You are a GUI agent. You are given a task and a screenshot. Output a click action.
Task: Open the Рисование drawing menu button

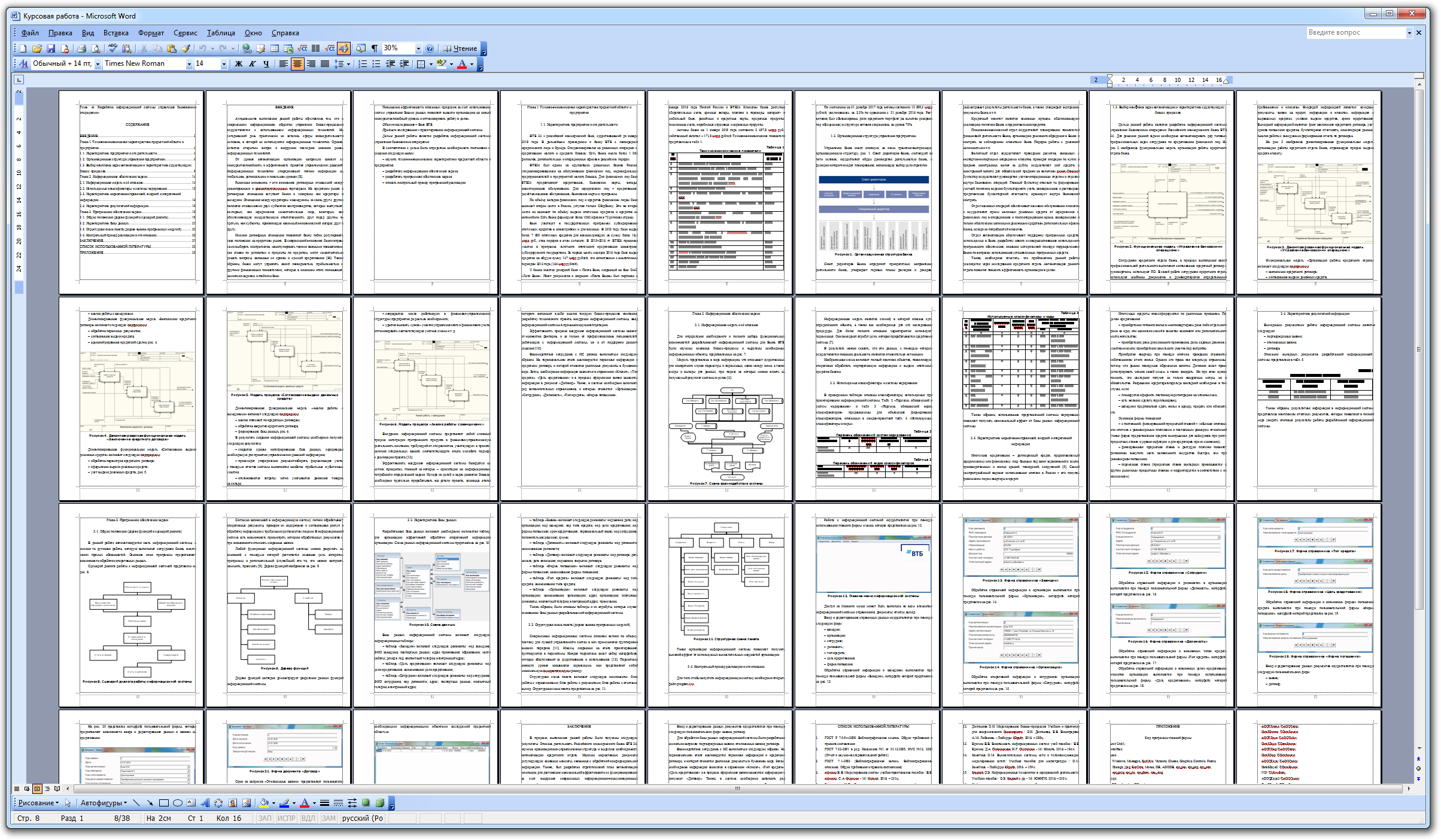click(x=38, y=803)
